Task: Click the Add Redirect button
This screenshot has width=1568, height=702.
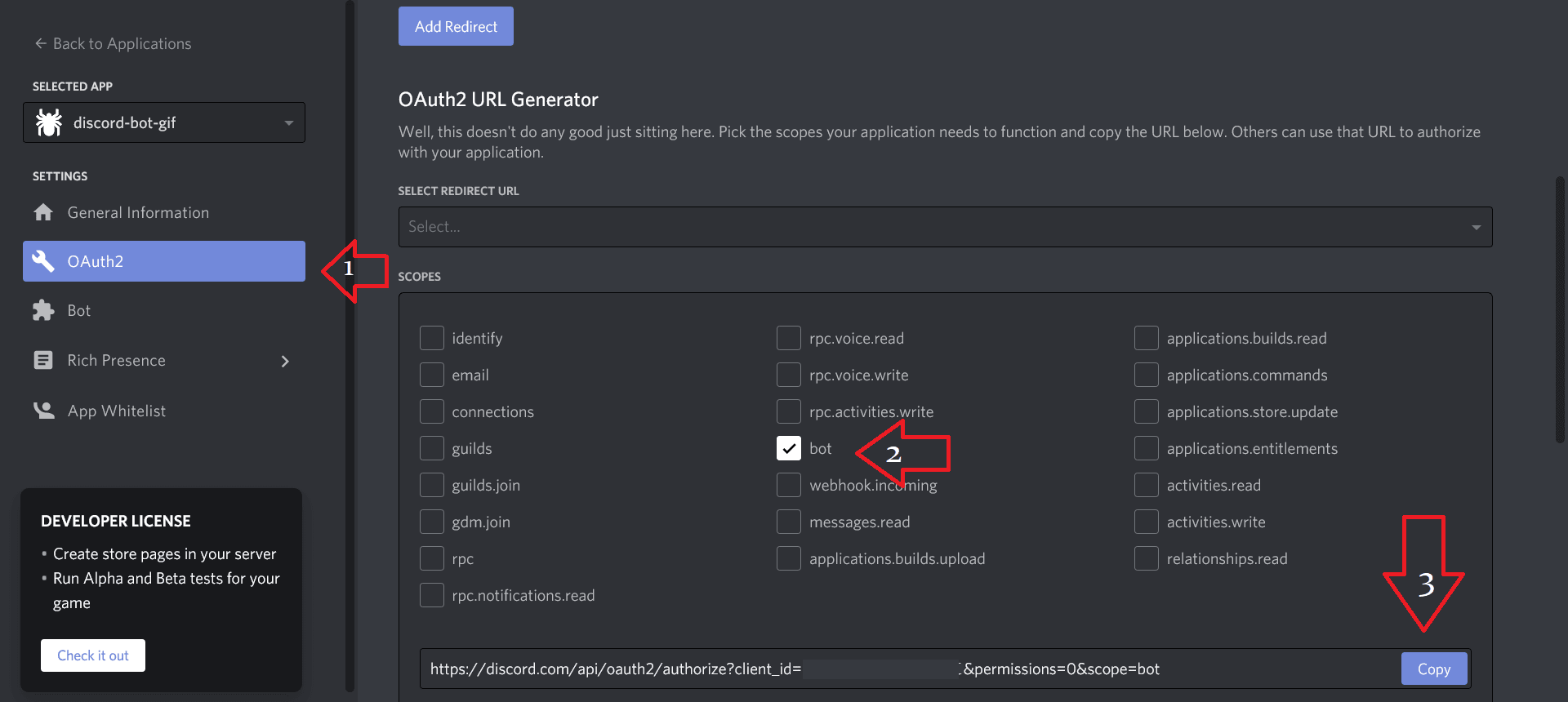Action: (456, 26)
